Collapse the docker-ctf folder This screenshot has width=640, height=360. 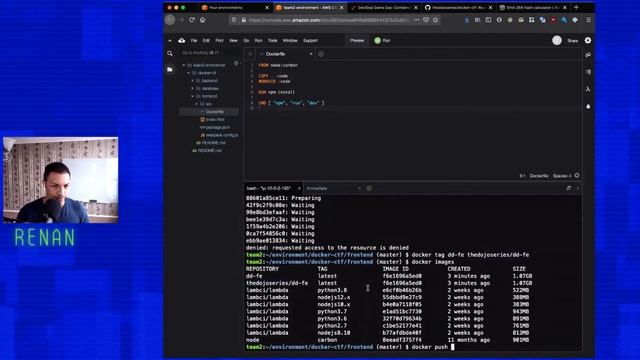click(189, 73)
